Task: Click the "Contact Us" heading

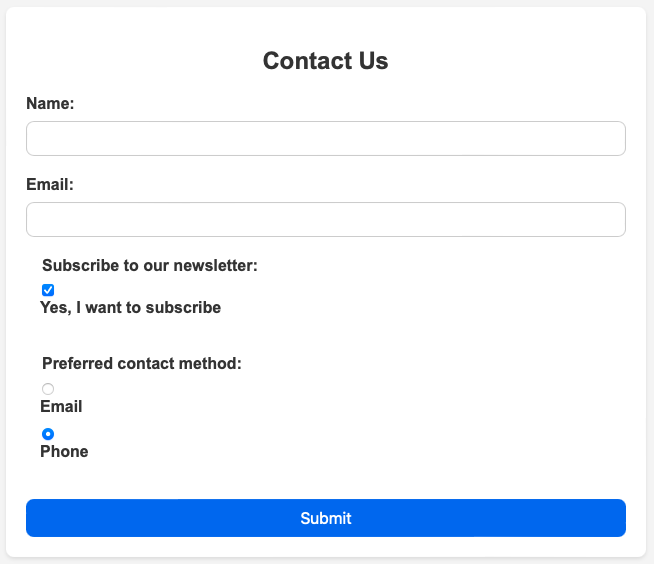Action: [325, 61]
